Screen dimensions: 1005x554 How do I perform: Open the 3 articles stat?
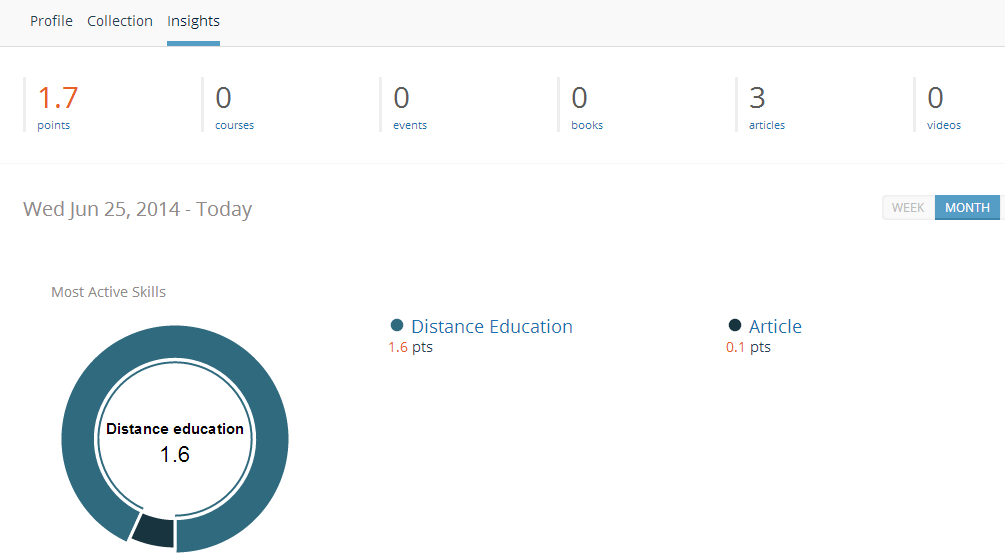tap(765, 105)
